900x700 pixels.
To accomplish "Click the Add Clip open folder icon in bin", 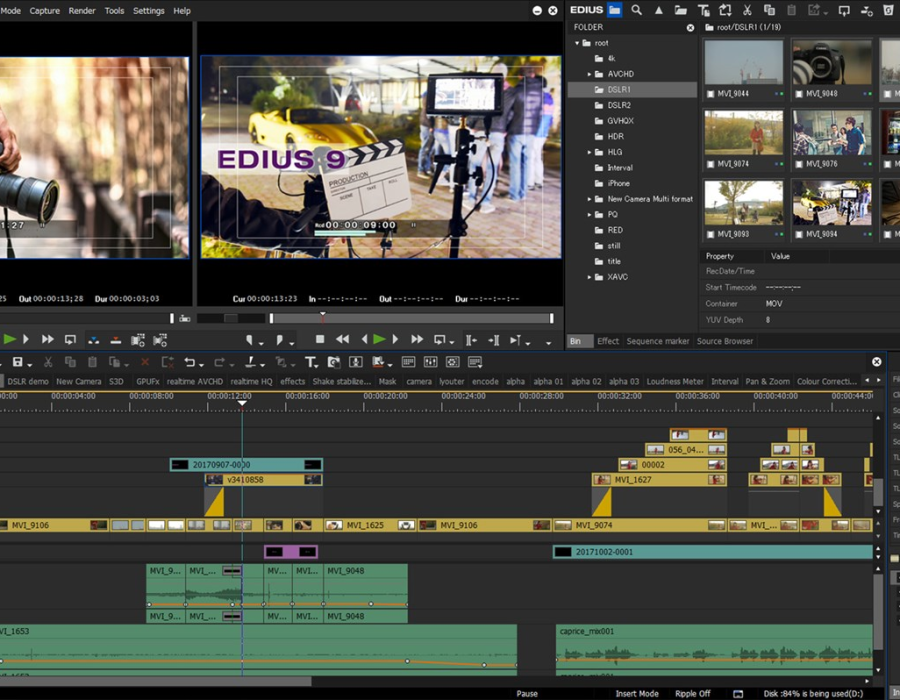I will (x=681, y=10).
